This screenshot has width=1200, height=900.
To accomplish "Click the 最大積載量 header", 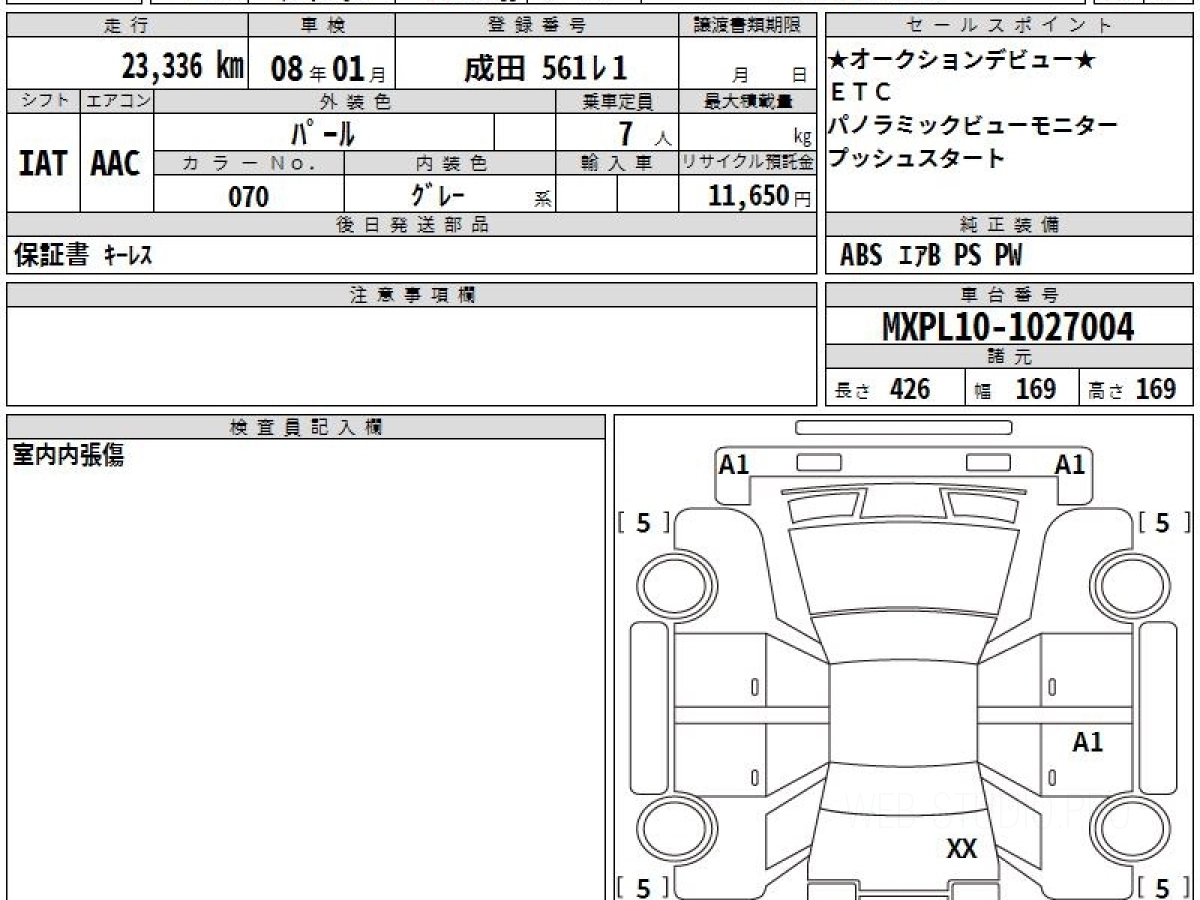I will [x=747, y=101].
